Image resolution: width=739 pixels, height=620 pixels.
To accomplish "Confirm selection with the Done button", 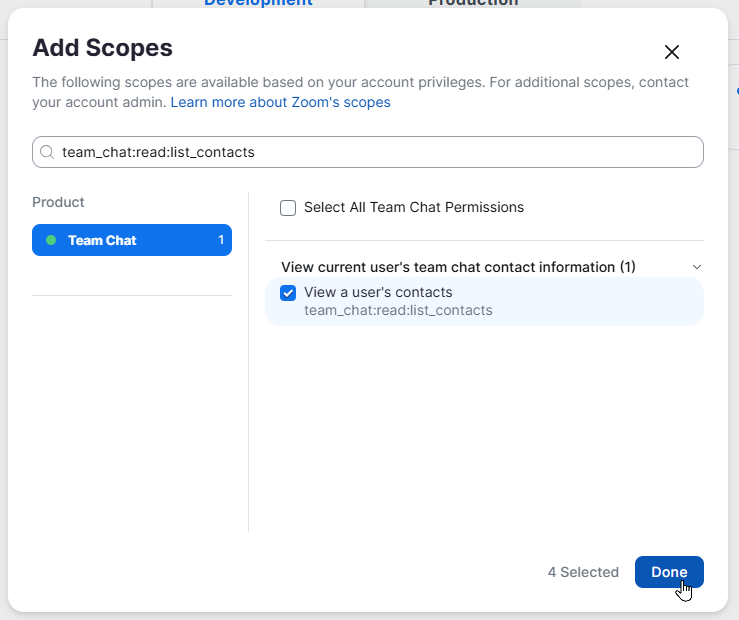I will click(669, 572).
